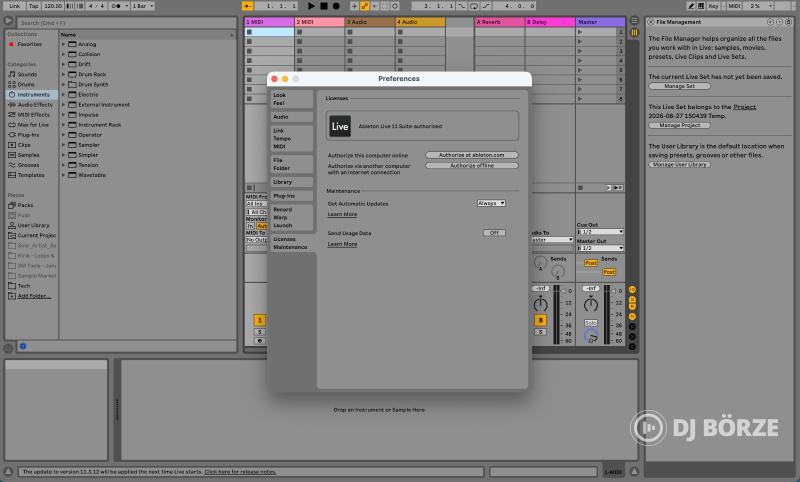
Task: Expand the Operator folder
Action: (x=64, y=135)
